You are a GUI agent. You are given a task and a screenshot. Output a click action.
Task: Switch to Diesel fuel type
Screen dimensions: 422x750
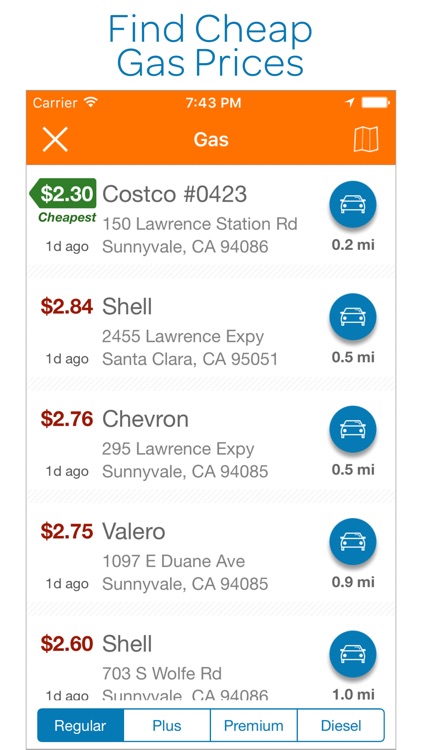pyautogui.click(x=341, y=725)
